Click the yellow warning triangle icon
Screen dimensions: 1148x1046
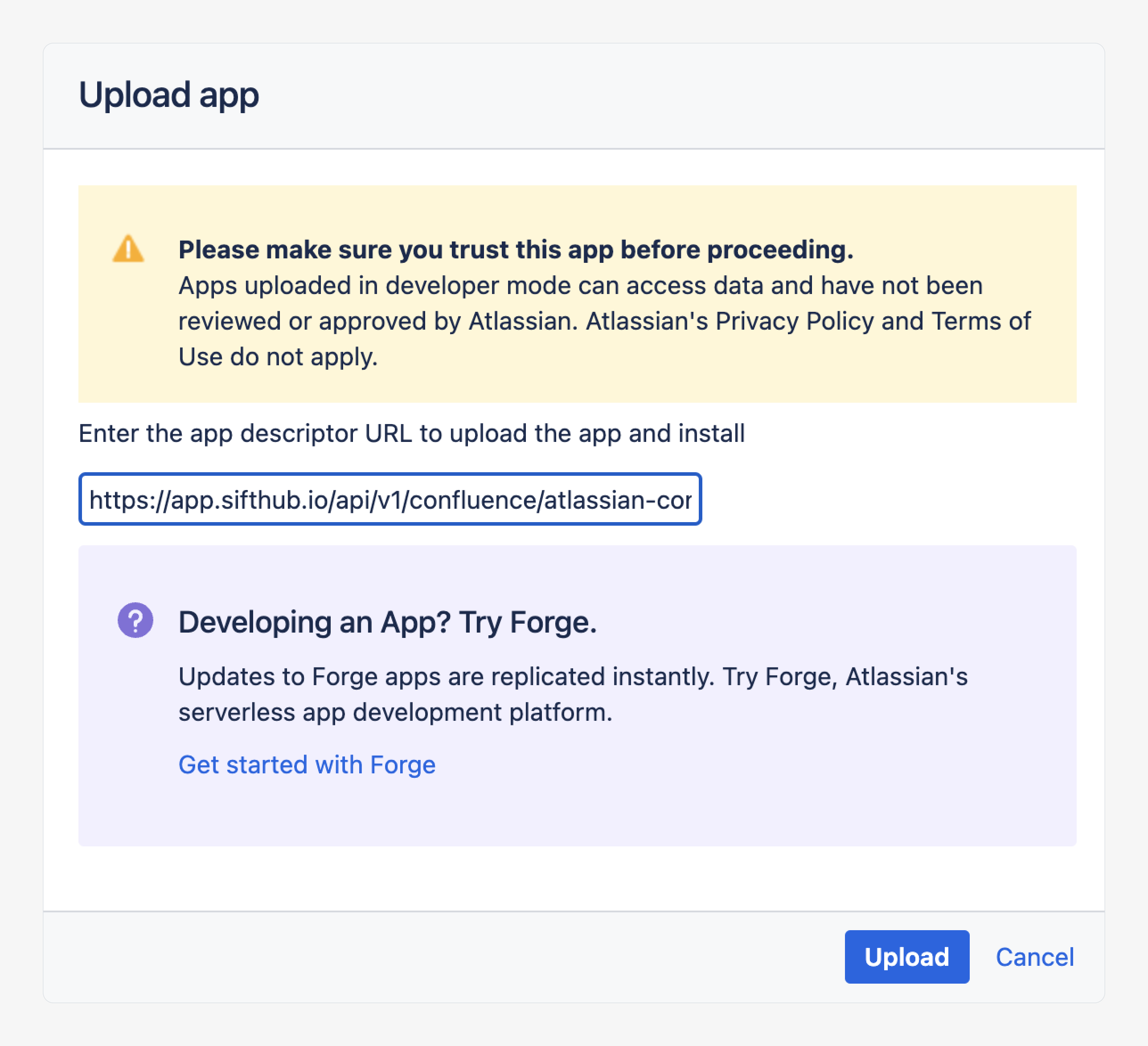[x=128, y=249]
